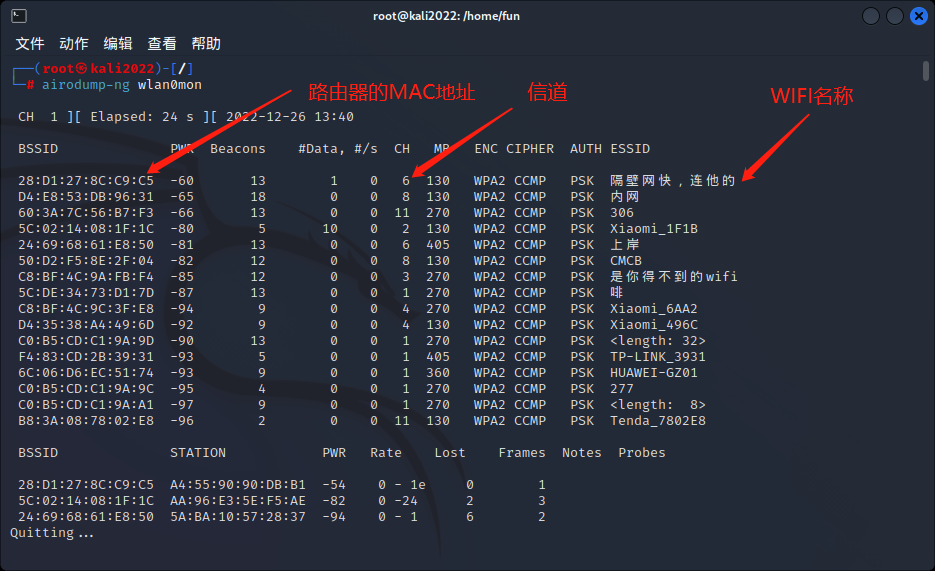The height and width of the screenshot is (571, 935).
Task: Open the 查看 menu
Action: point(162,44)
